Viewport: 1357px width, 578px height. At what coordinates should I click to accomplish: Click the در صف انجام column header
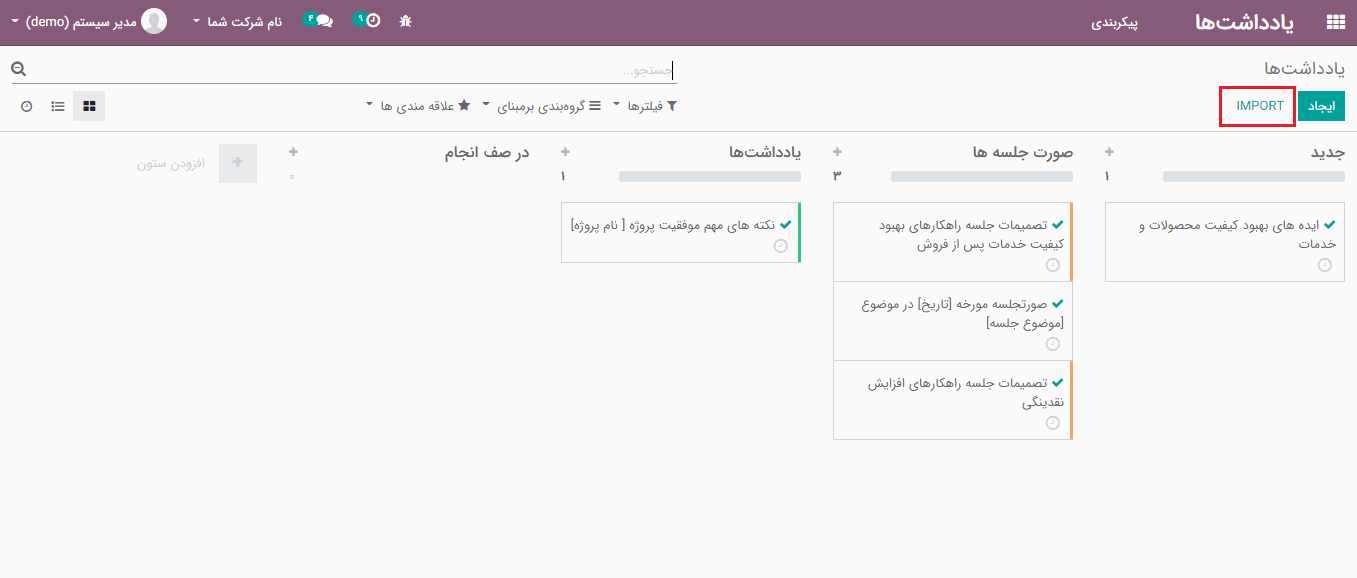tap(487, 153)
